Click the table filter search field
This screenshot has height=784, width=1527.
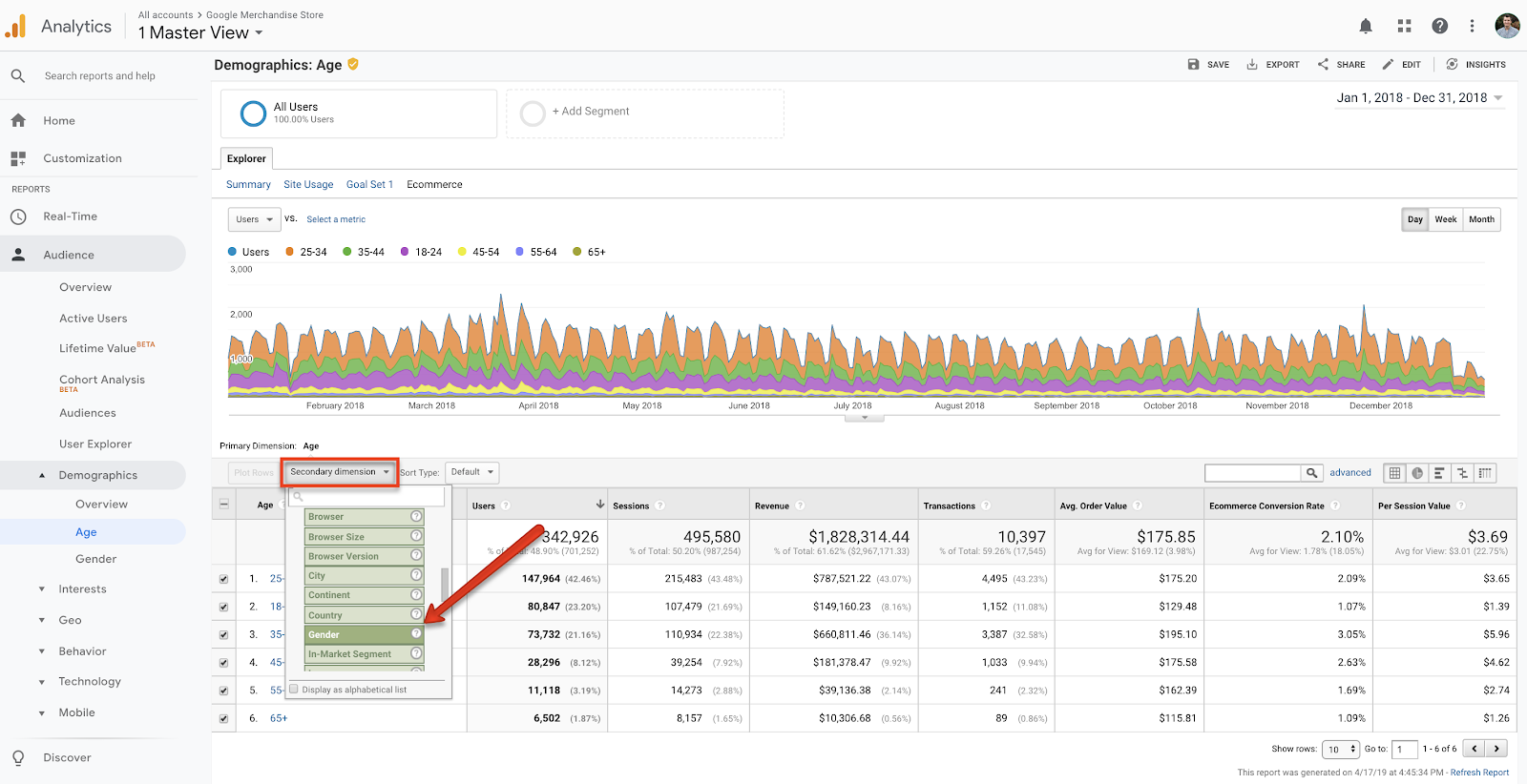[1252, 473]
